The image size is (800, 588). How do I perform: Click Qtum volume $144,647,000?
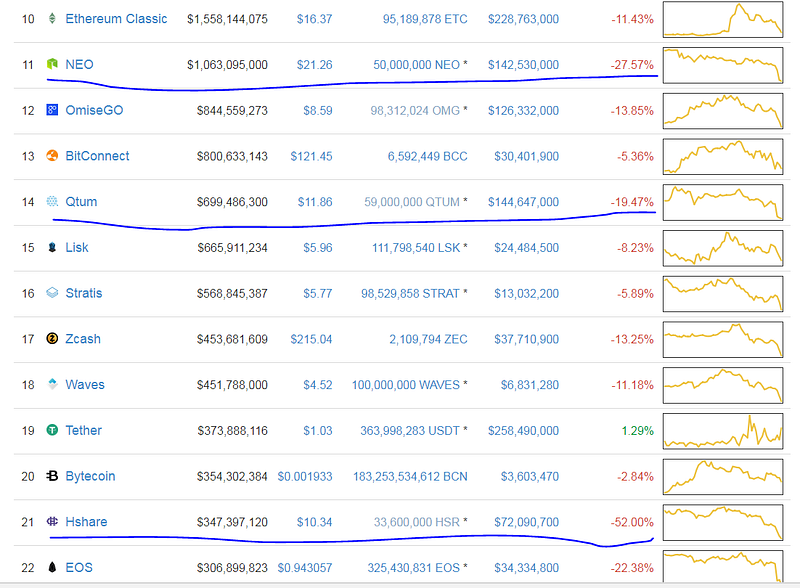(523, 202)
